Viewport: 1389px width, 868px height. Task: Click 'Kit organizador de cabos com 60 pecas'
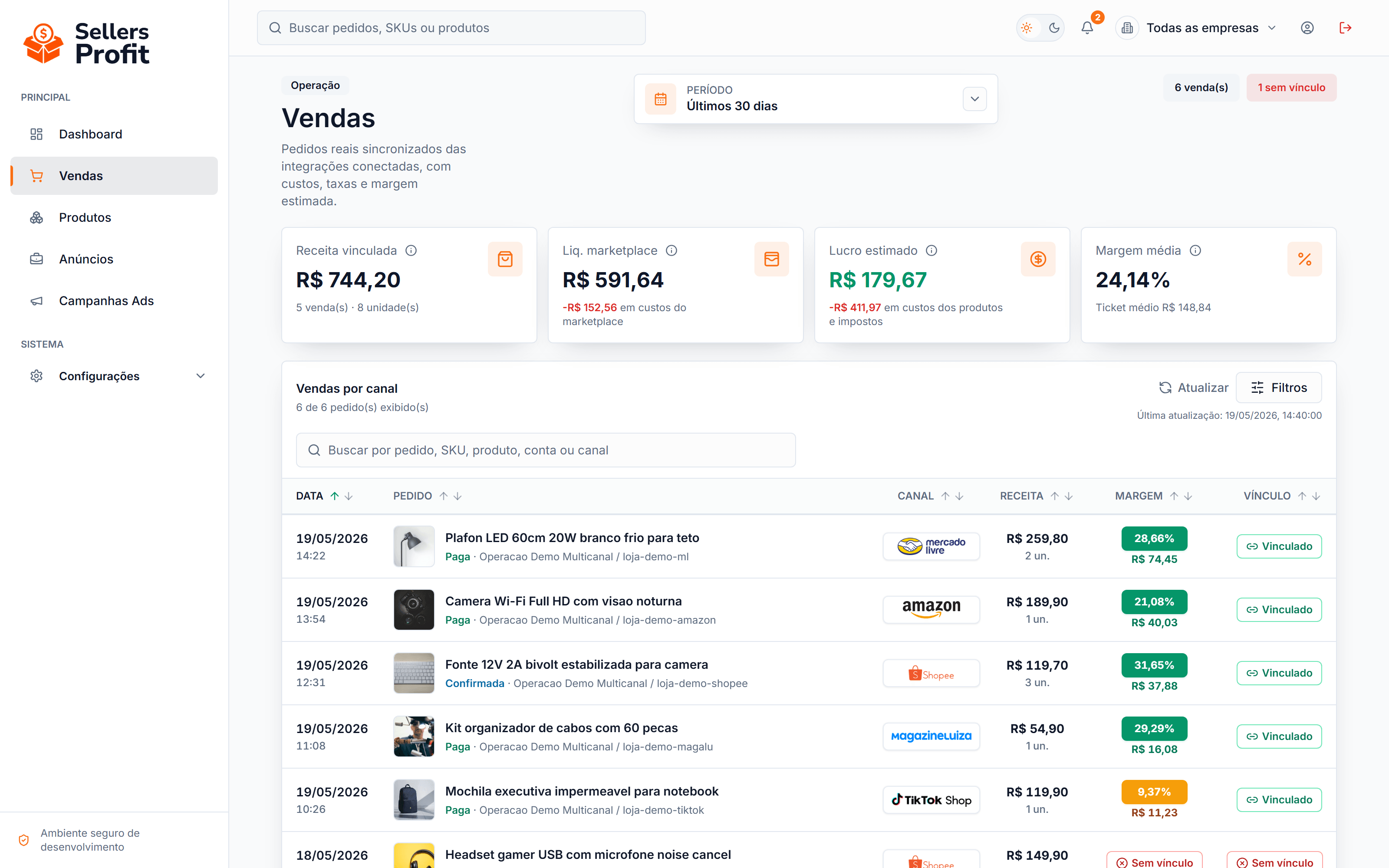(x=561, y=728)
